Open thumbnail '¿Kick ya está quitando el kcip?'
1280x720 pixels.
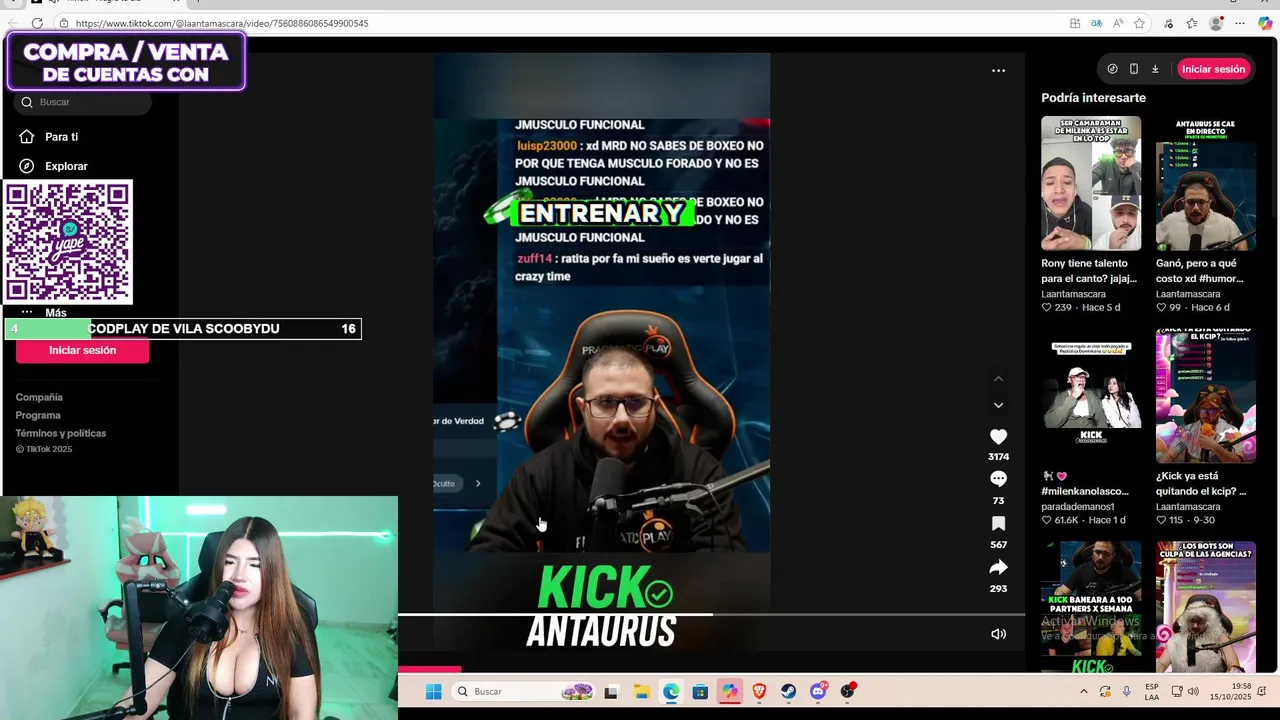(x=1206, y=396)
